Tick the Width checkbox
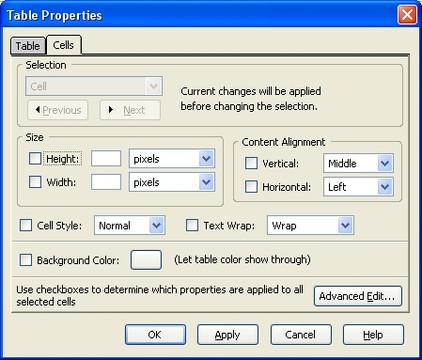This screenshot has height=360, width=422. (x=35, y=182)
